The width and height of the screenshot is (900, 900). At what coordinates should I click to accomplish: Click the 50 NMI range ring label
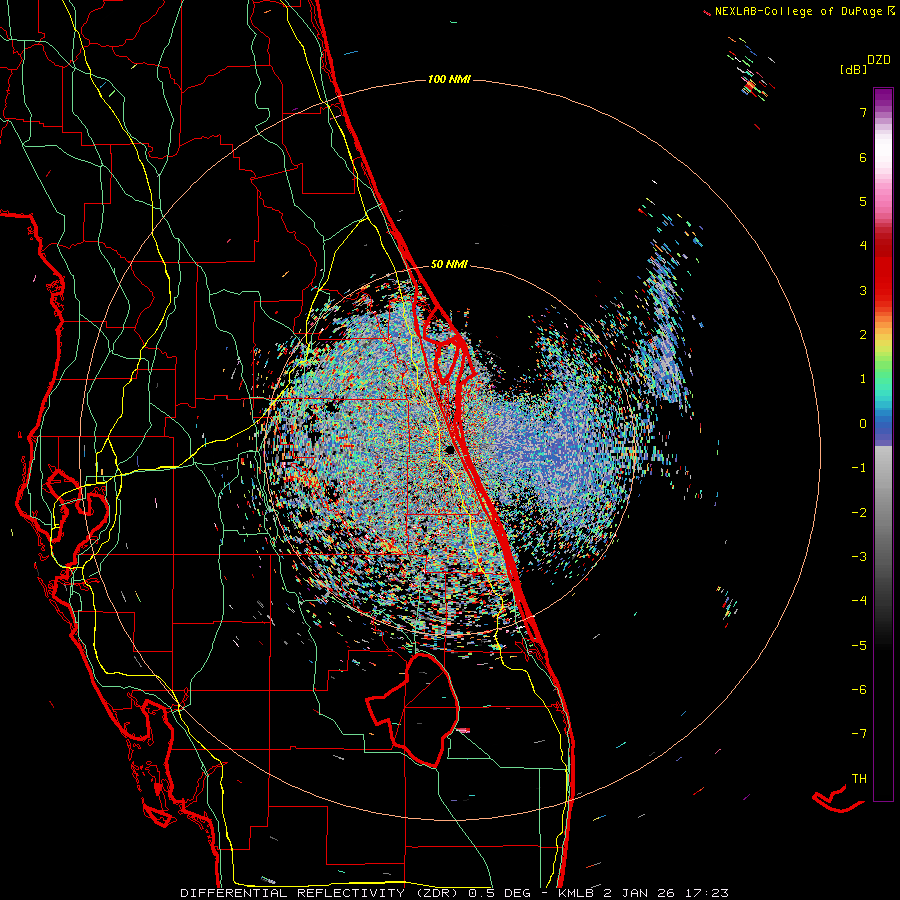tap(449, 265)
